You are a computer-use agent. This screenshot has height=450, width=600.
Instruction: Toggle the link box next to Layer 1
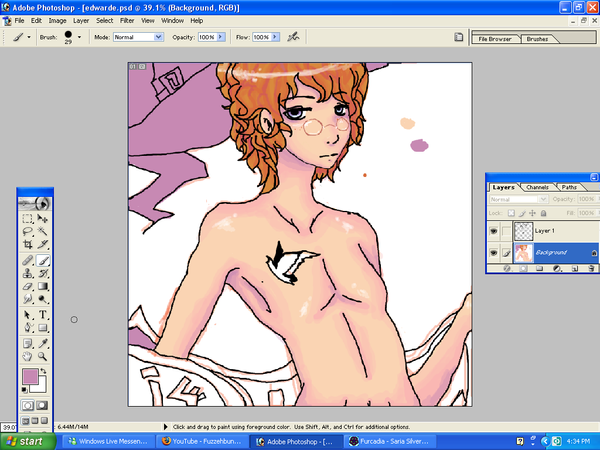click(506, 231)
